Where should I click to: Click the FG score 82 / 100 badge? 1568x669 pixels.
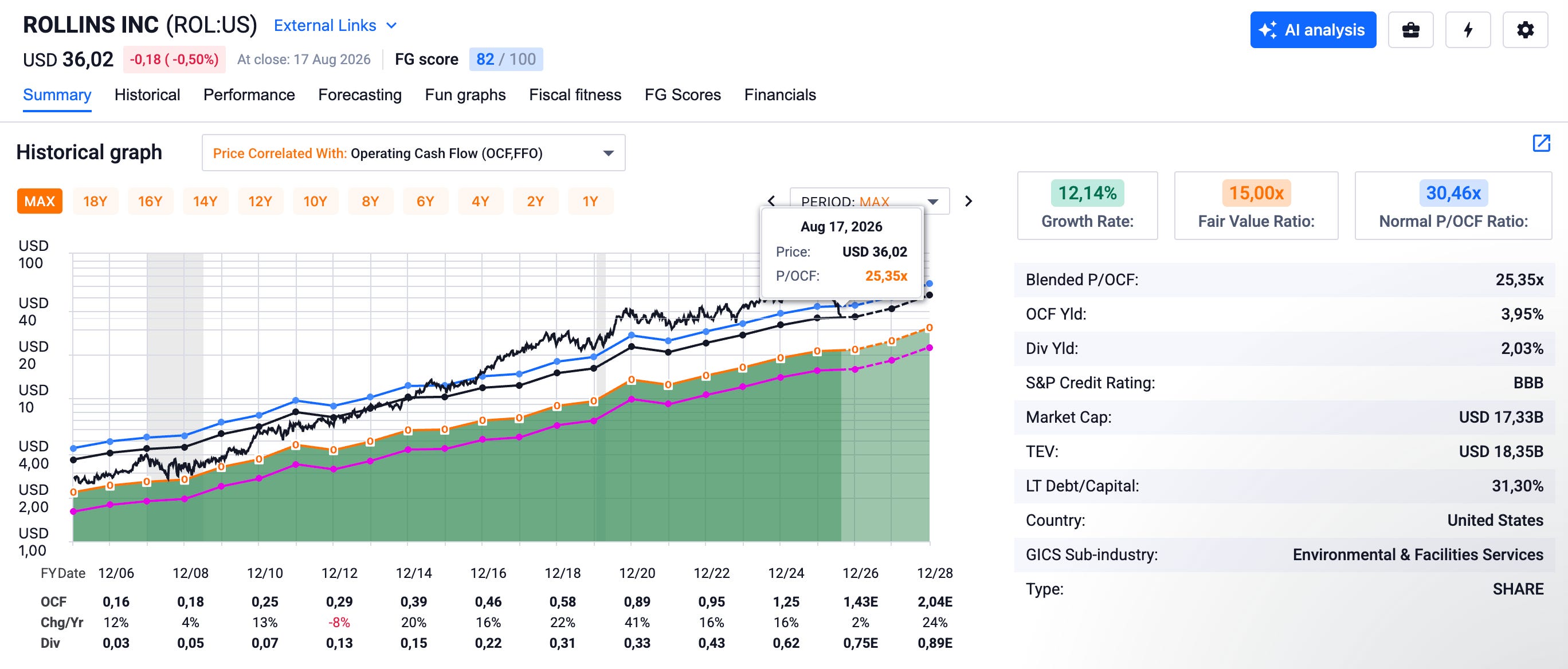[506, 60]
